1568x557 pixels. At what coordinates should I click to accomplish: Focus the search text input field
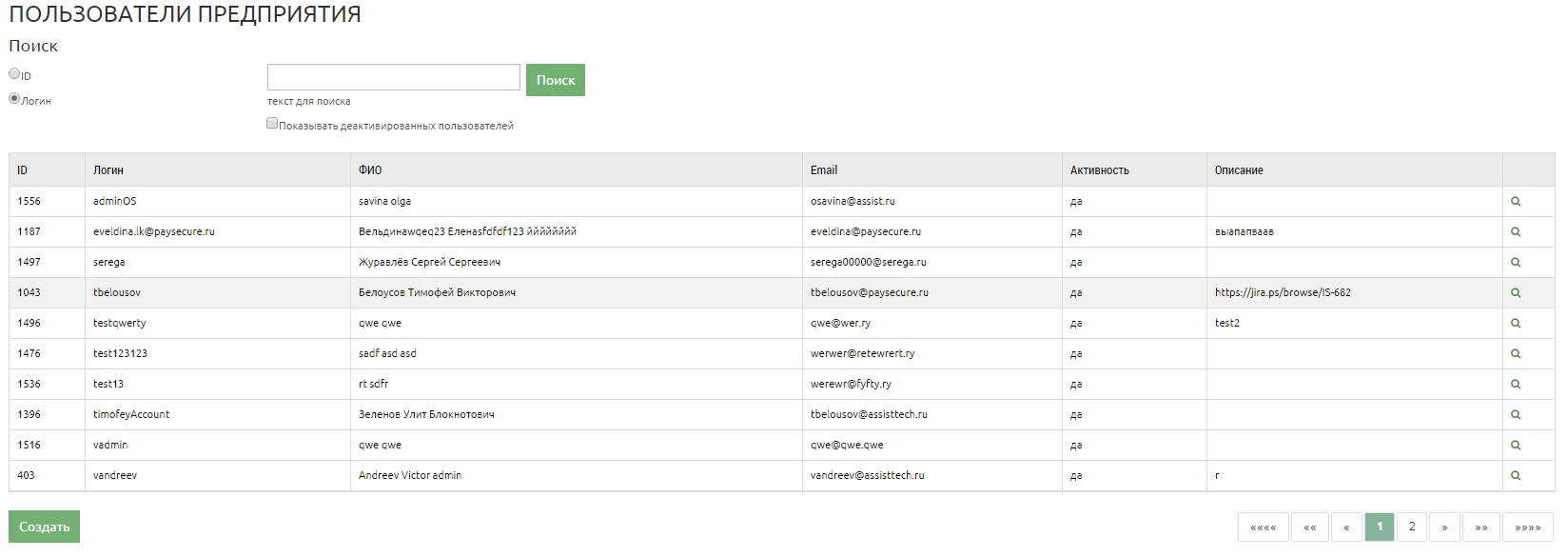coord(393,77)
